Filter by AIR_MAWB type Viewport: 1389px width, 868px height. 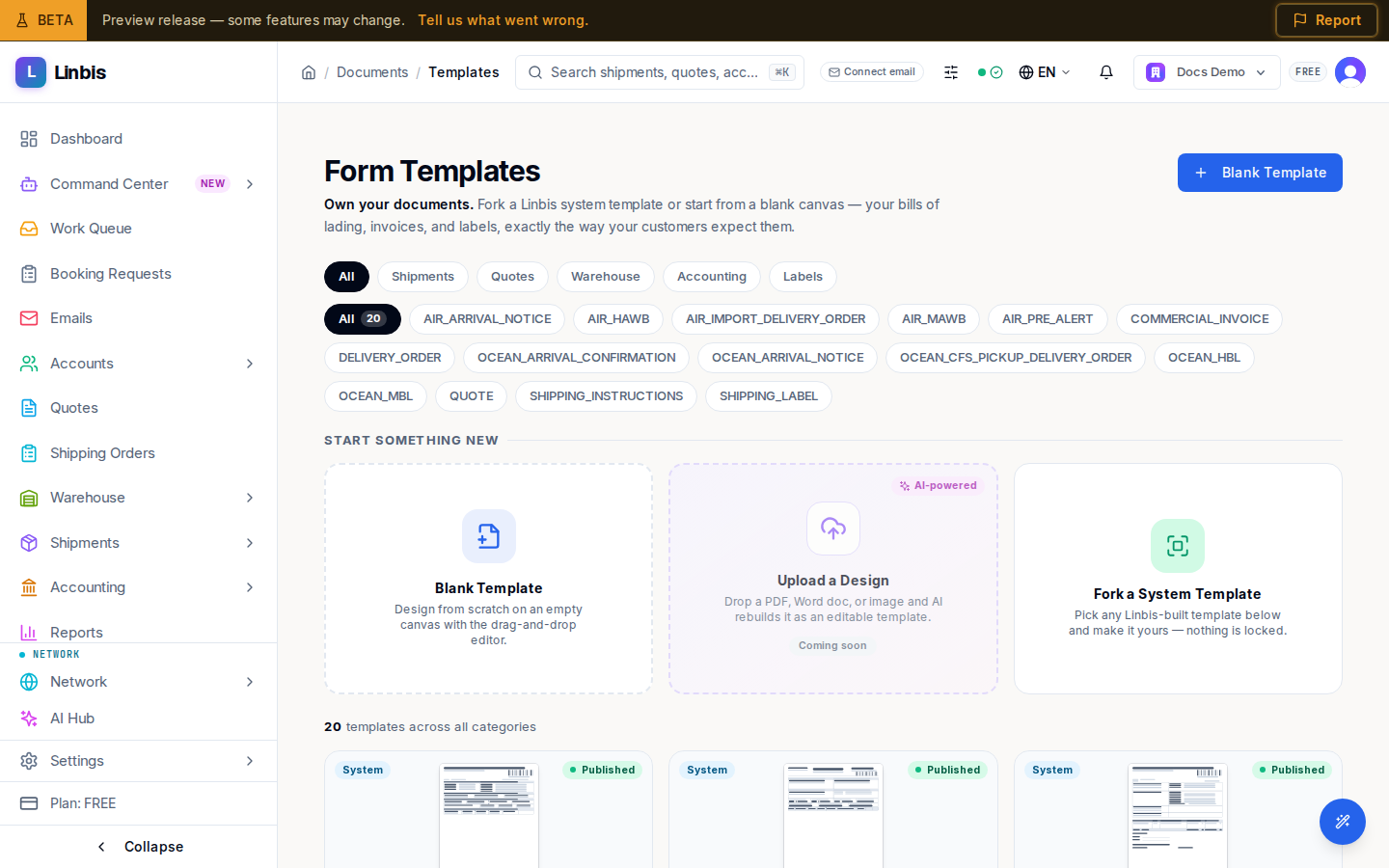pyautogui.click(x=934, y=319)
